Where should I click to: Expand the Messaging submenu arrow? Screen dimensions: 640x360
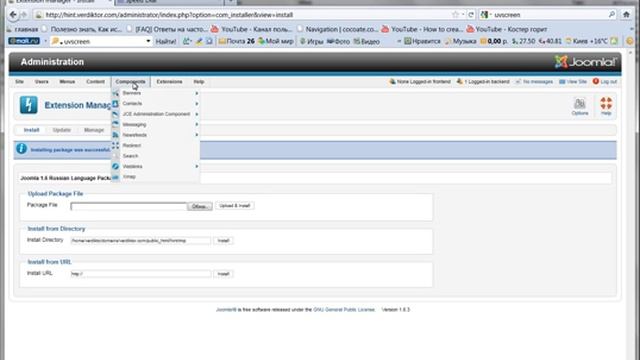(x=197, y=124)
